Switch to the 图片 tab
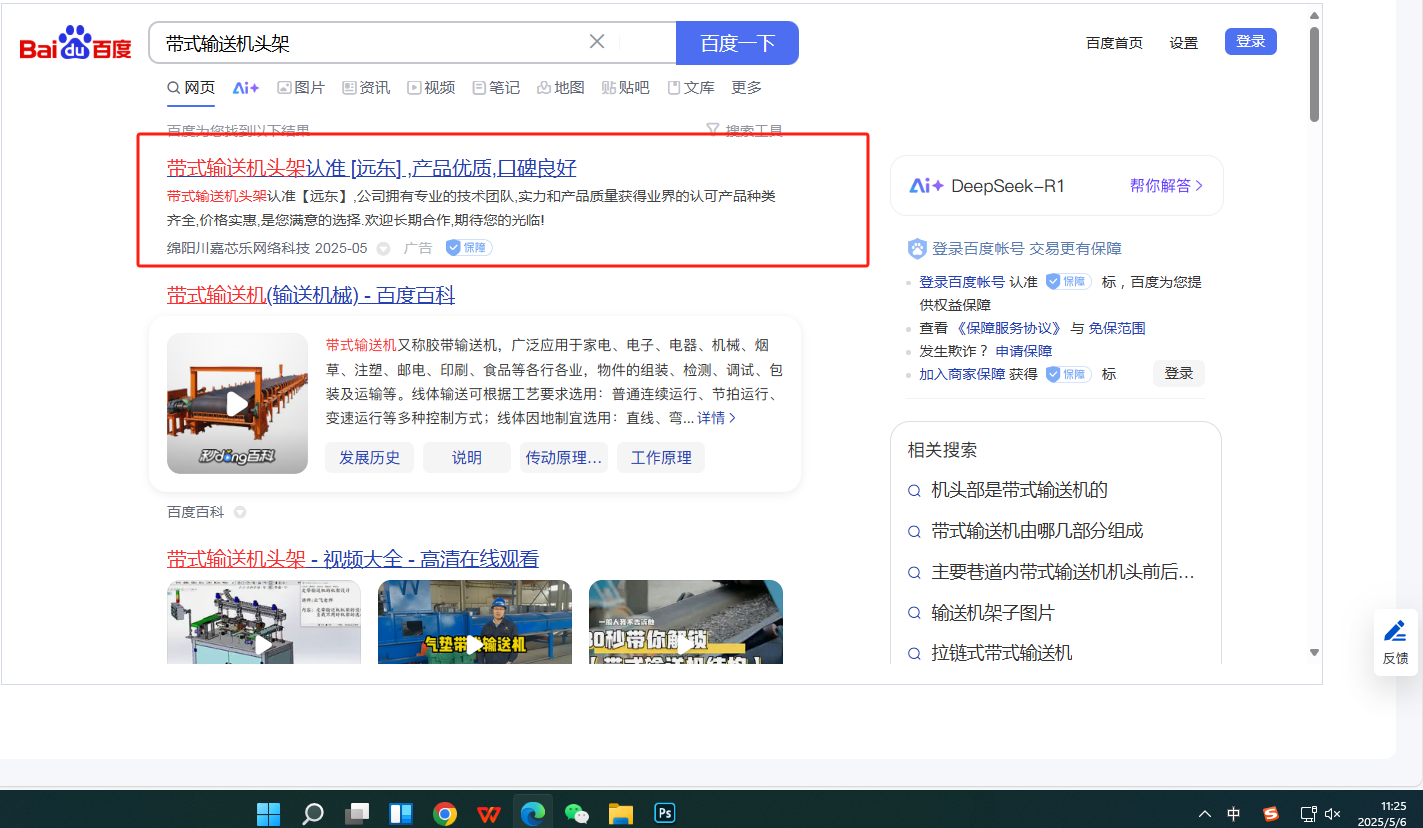 301,88
